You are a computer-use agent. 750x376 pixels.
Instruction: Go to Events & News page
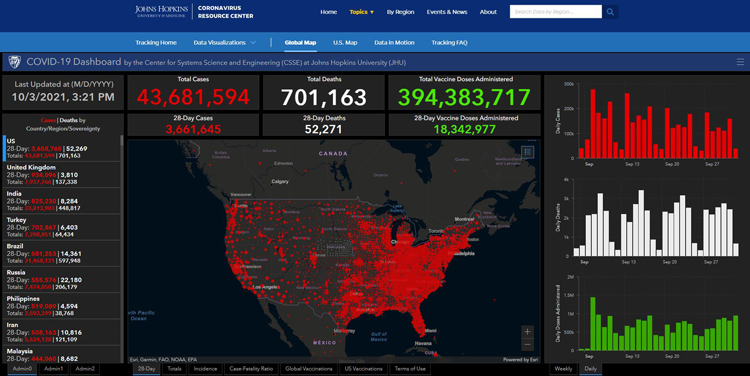click(x=447, y=12)
